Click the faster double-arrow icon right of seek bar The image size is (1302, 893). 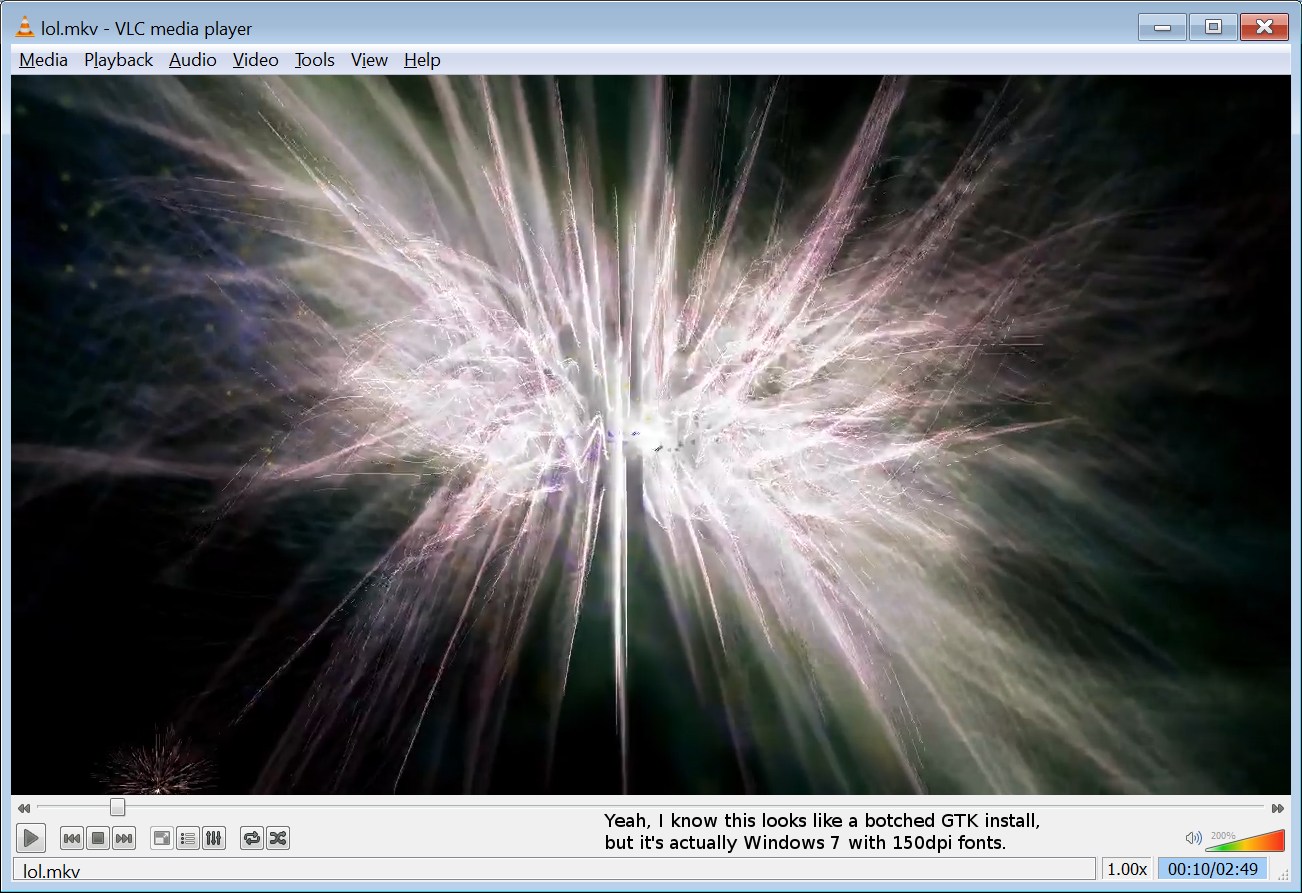(1278, 808)
